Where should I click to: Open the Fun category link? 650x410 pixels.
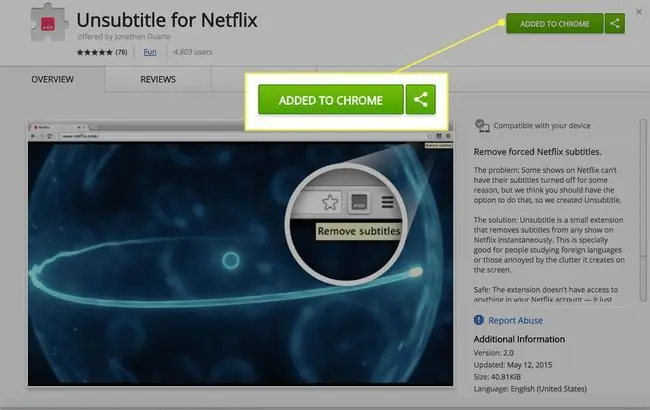pos(150,52)
